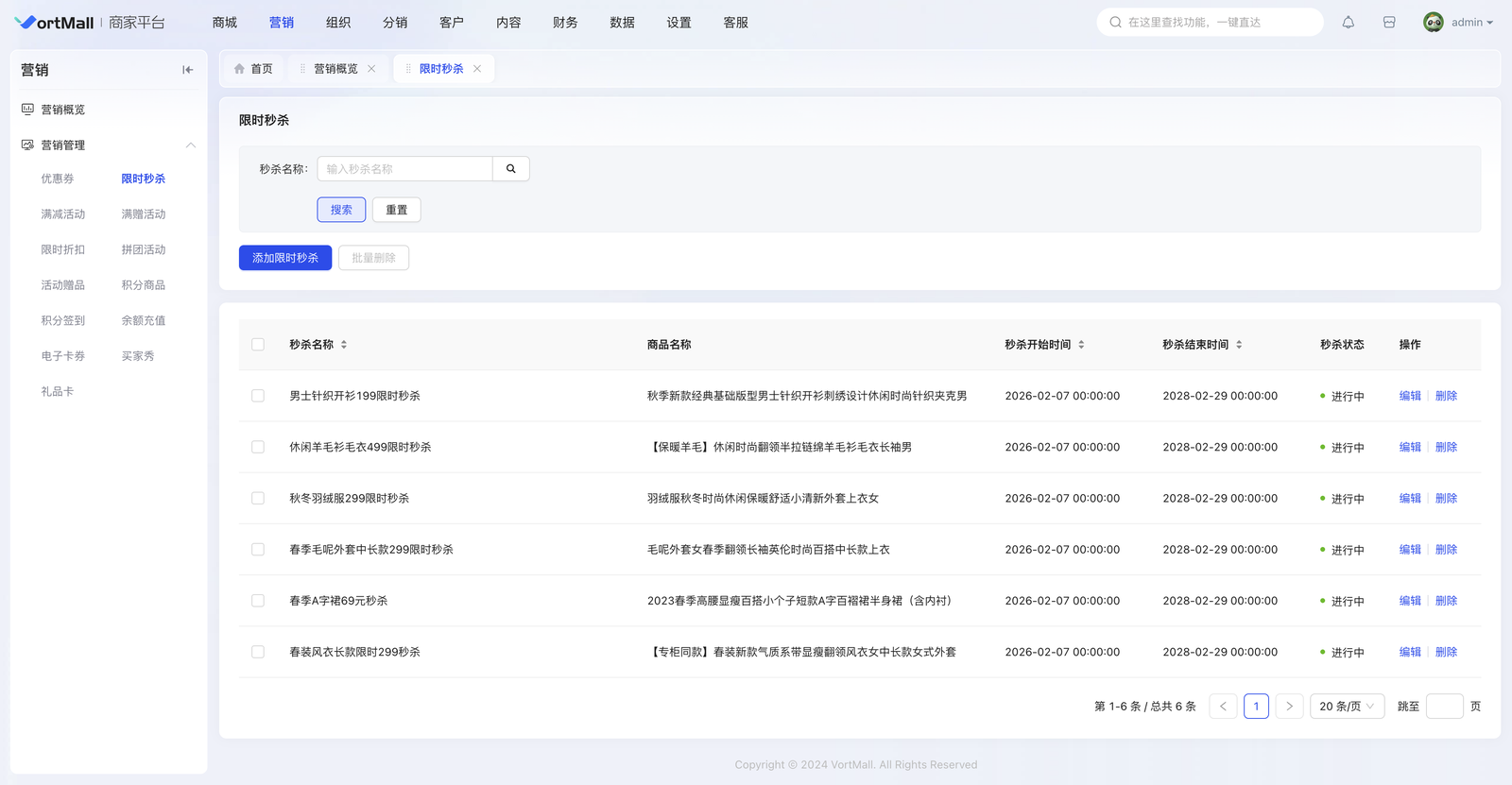Click the magnifier search icon button
The width and height of the screenshot is (1512, 785).
(x=511, y=169)
